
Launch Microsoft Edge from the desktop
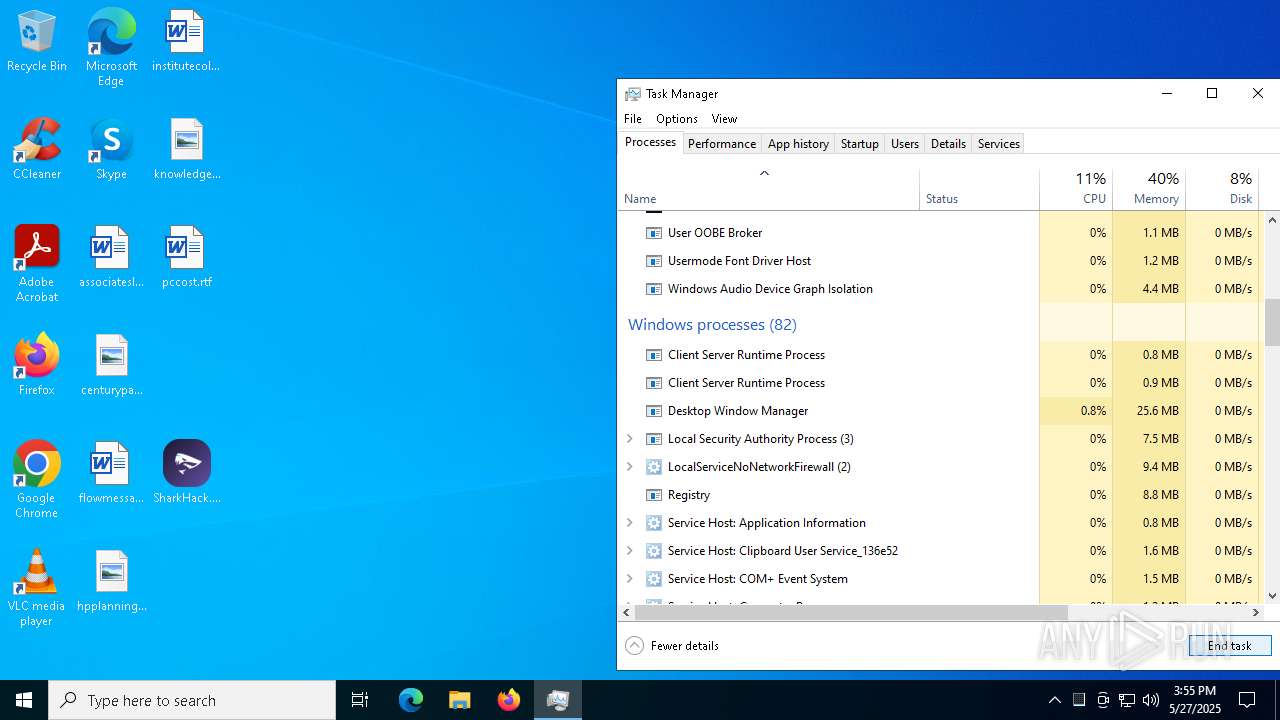[x=111, y=47]
